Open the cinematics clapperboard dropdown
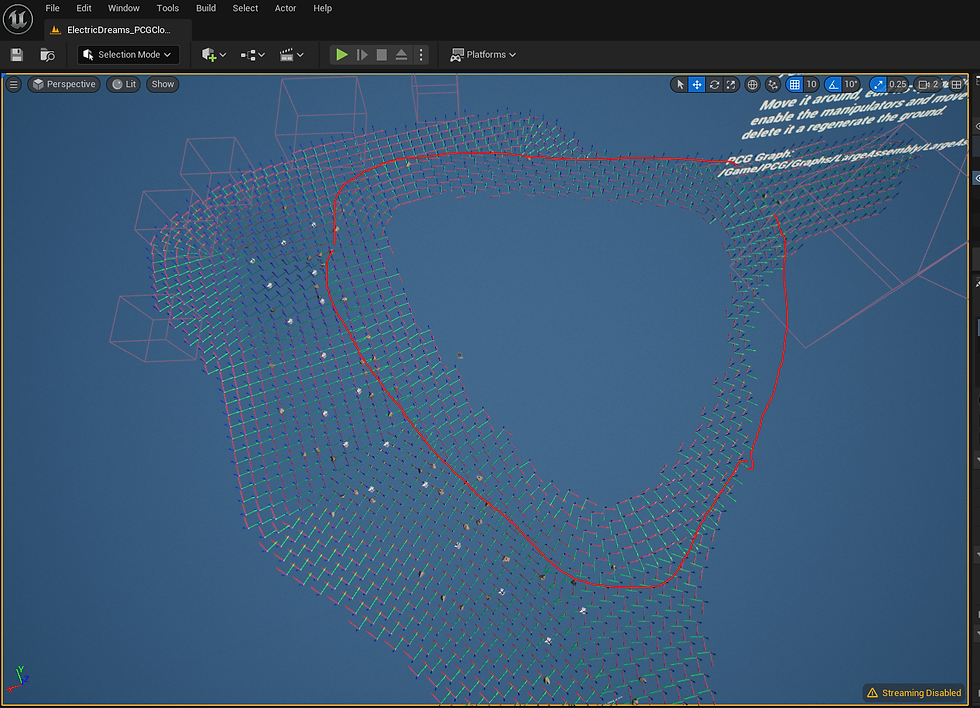 pos(291,55)
